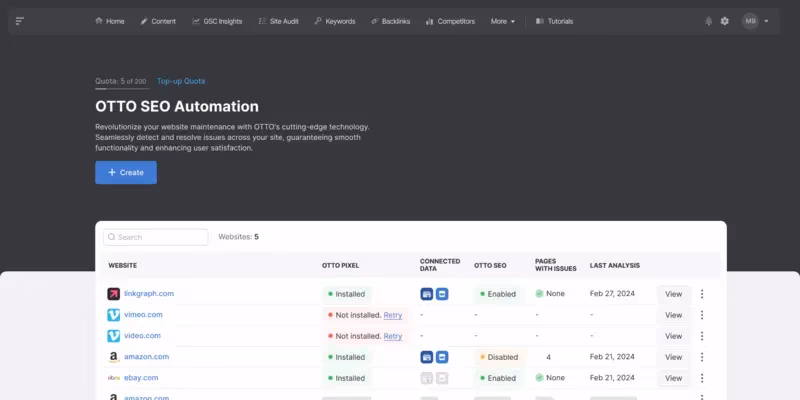Click the website Search input field
800x400 pixels.
[156, 237]
